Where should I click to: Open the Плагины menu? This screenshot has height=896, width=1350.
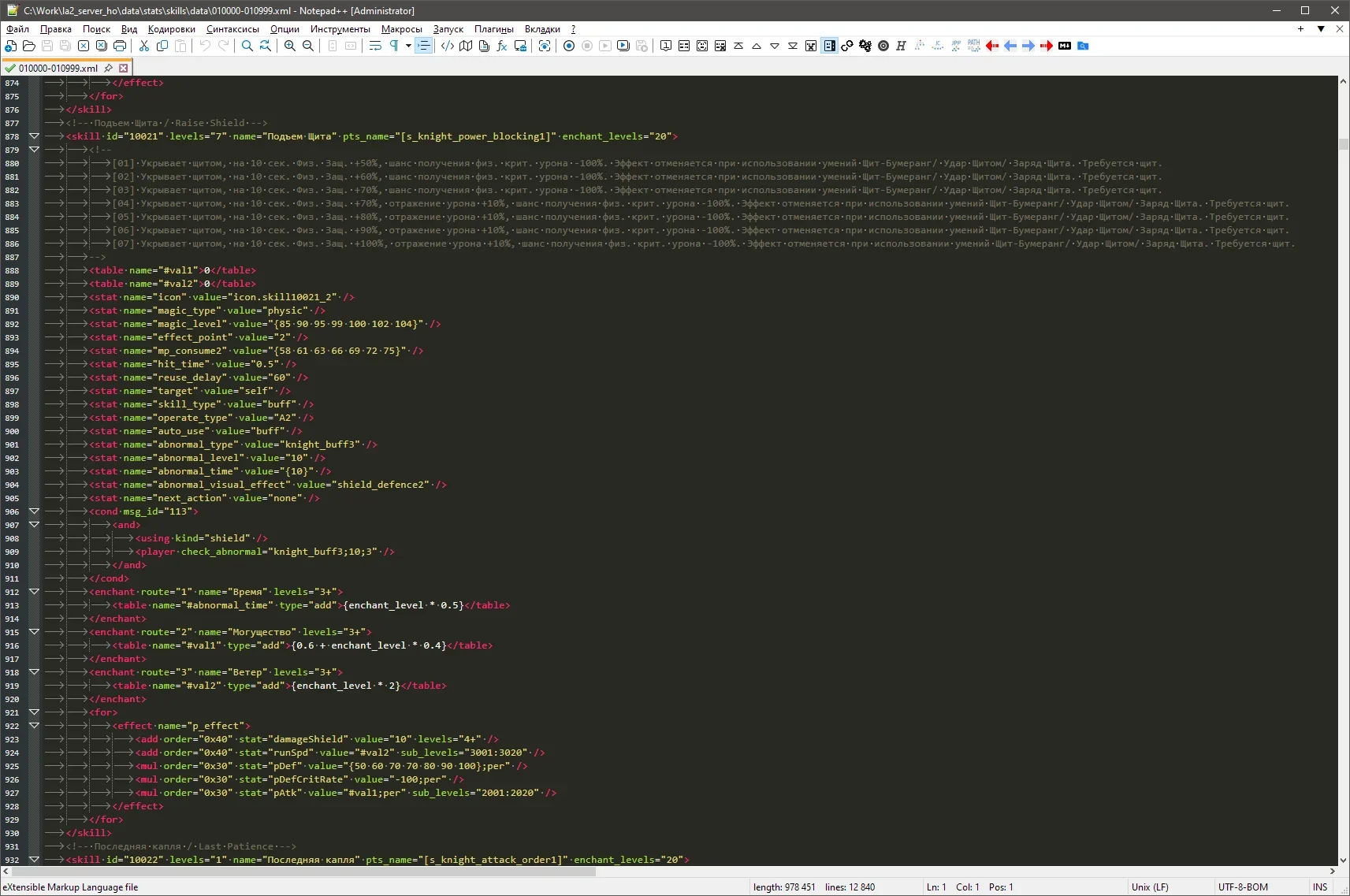[493, 29]
